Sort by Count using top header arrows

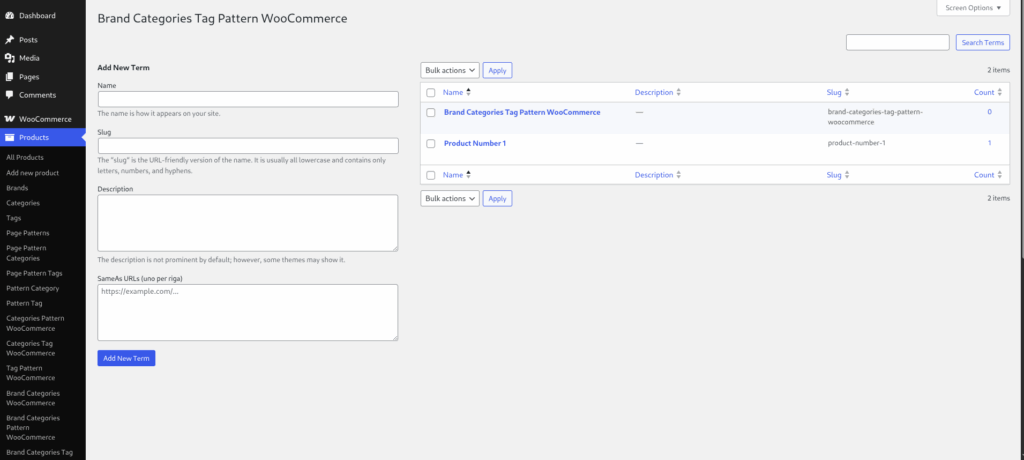[1000, 92]
